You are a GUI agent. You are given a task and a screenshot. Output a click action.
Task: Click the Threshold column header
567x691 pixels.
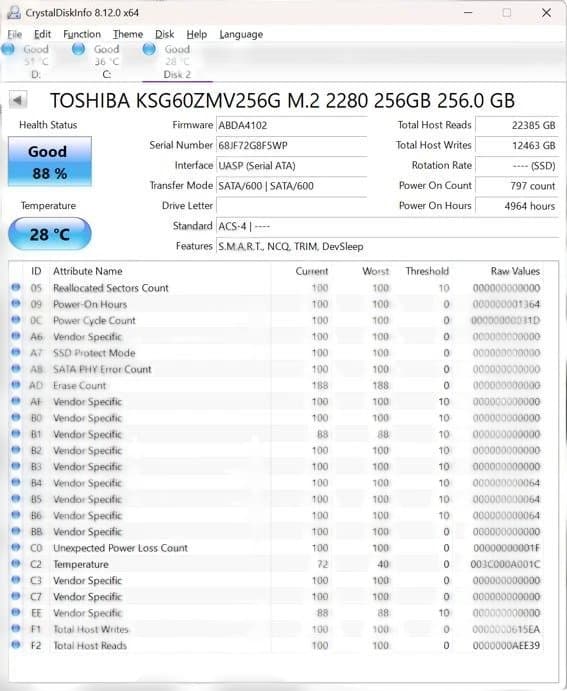427,271
